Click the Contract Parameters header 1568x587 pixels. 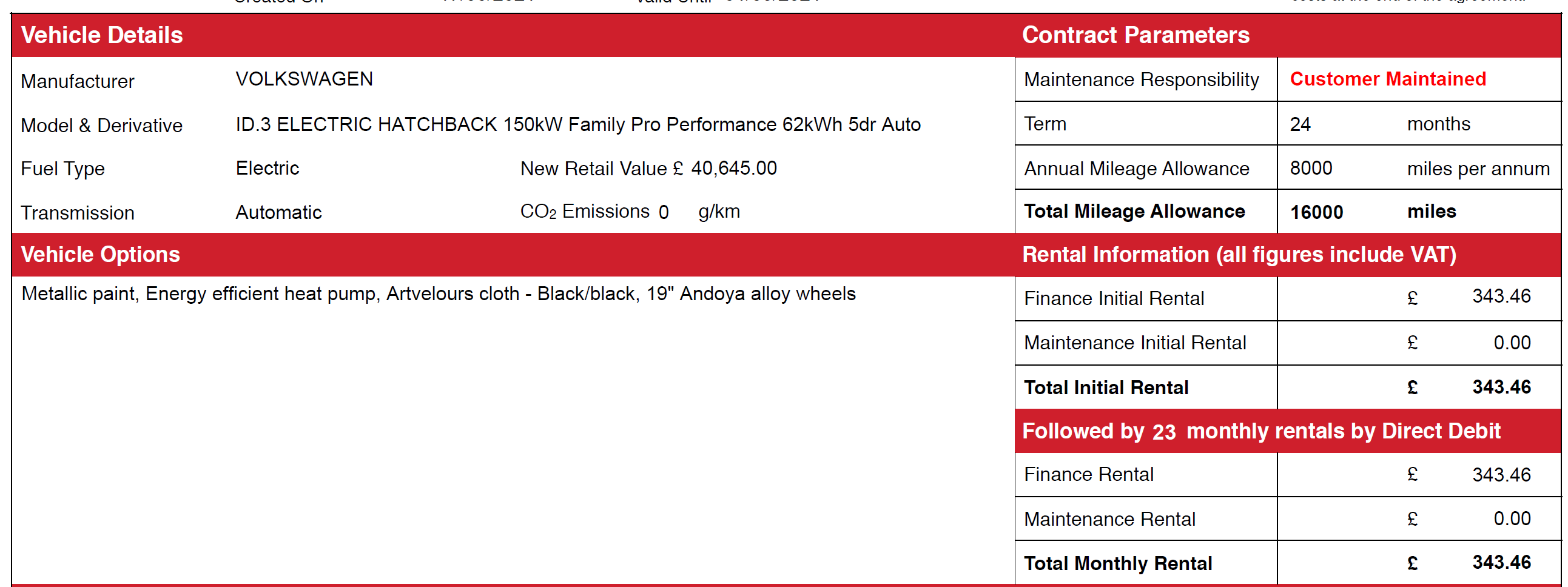(1136, 35)
